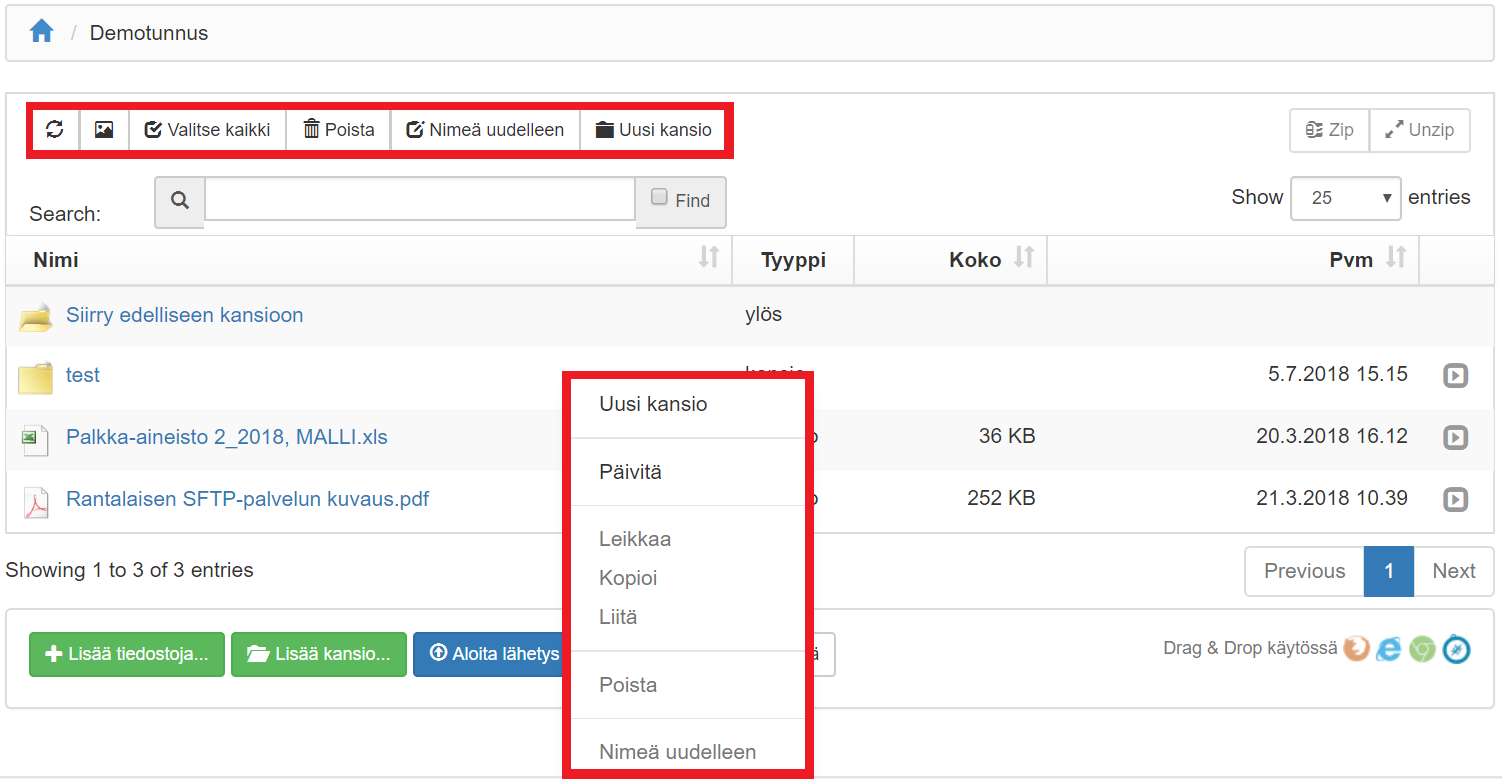Screen dimensions: 1502x779
Task: Click the yellow test folder icon
Action: coord(35,377)
